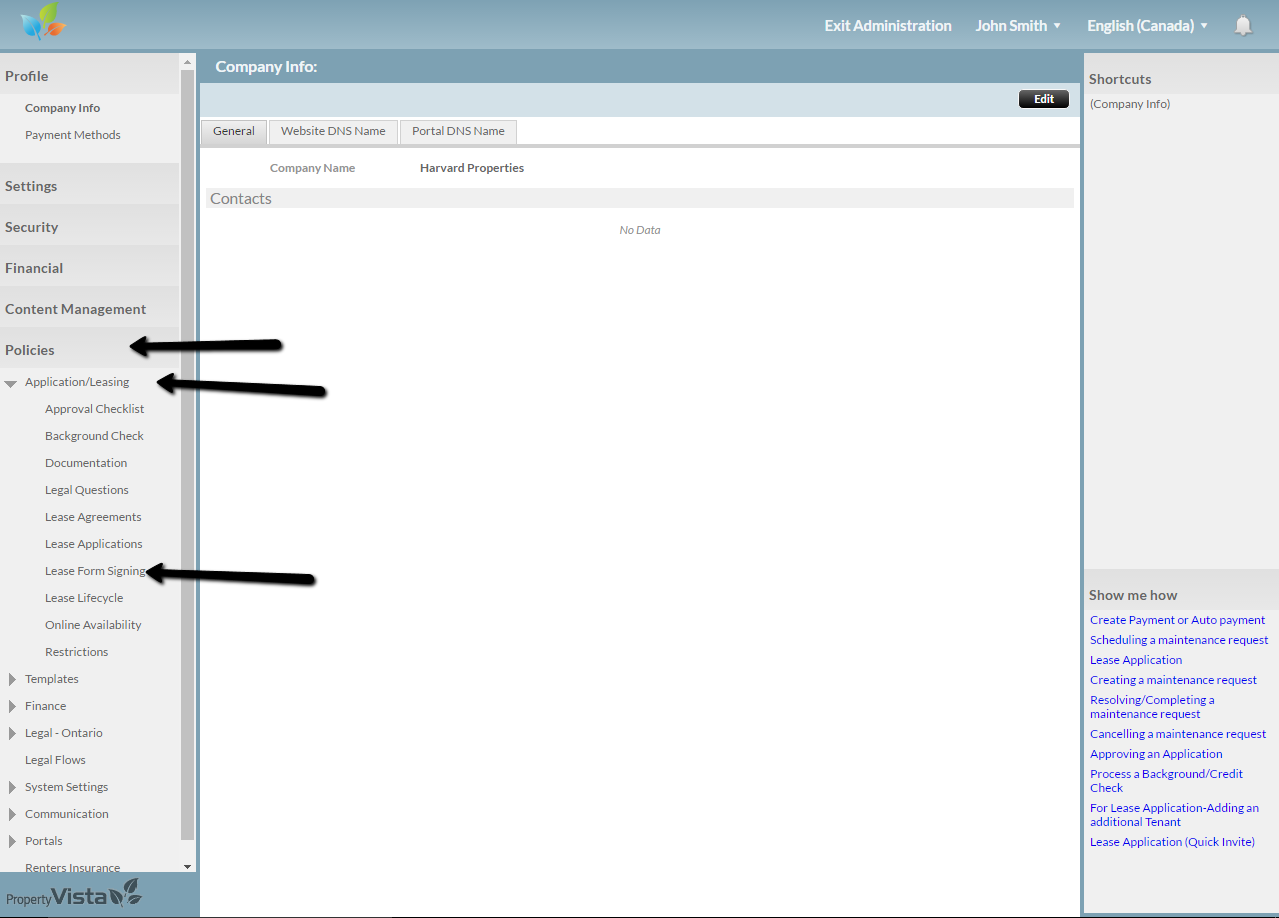Click the notification bell icon
This screenshot has width=1279, height=918.
pos(1243,26)
